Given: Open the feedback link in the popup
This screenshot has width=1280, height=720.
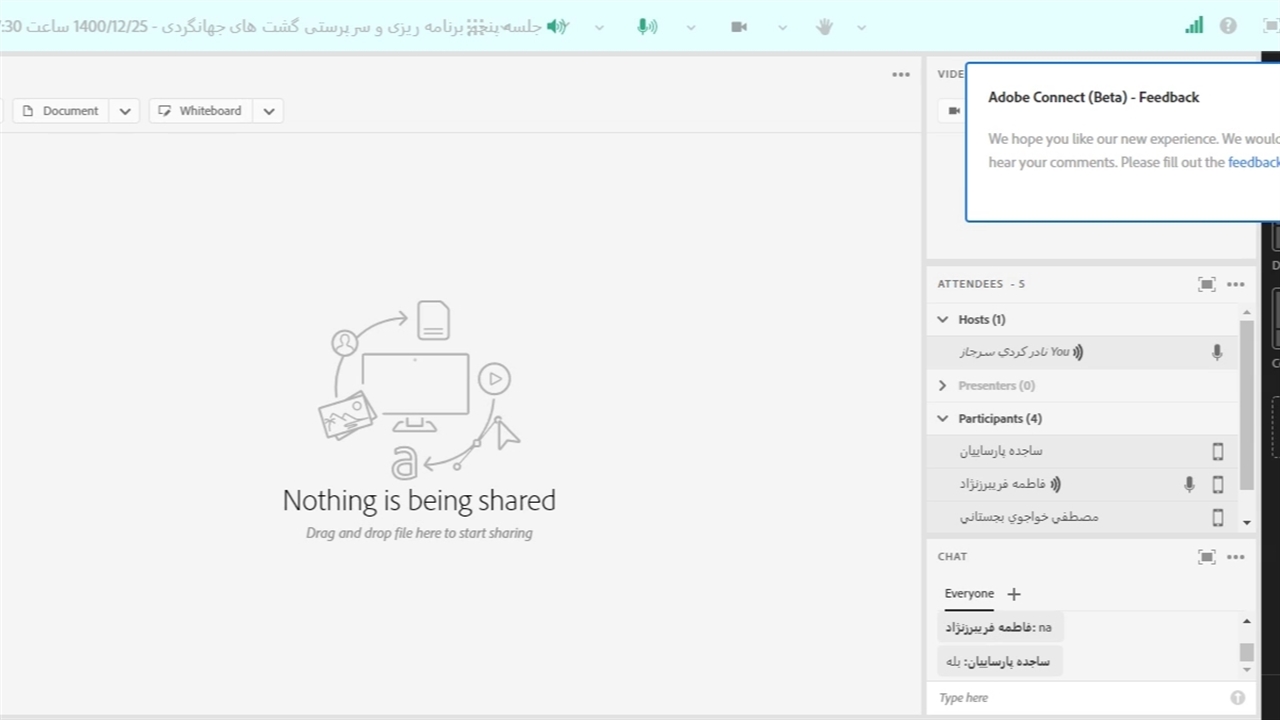Looking at the screenshot, I should coord(1253,162).
